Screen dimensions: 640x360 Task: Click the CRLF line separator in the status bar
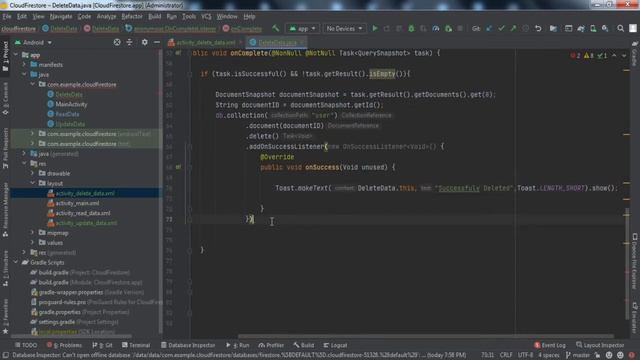tap(506, 355)
